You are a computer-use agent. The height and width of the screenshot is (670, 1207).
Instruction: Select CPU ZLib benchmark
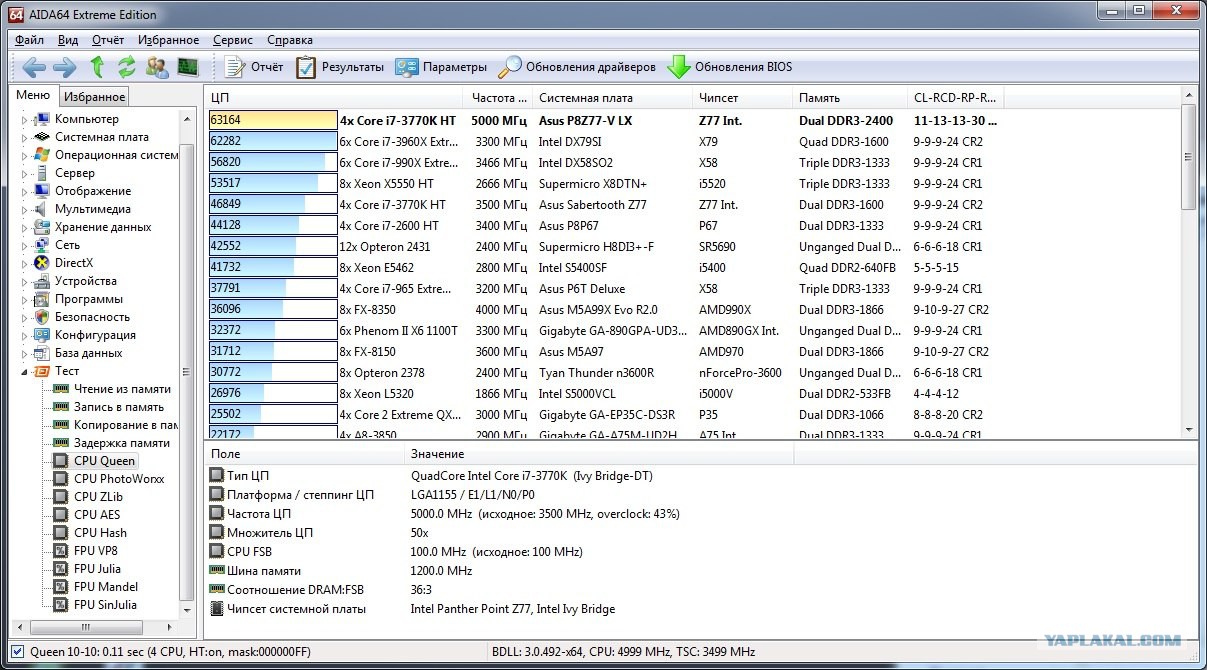pos(98,497)
